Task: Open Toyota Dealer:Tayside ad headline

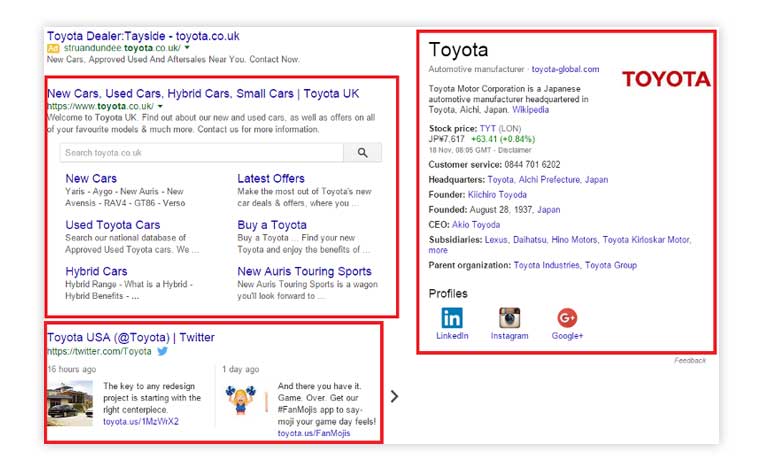Action: click(x=143, y=36)
